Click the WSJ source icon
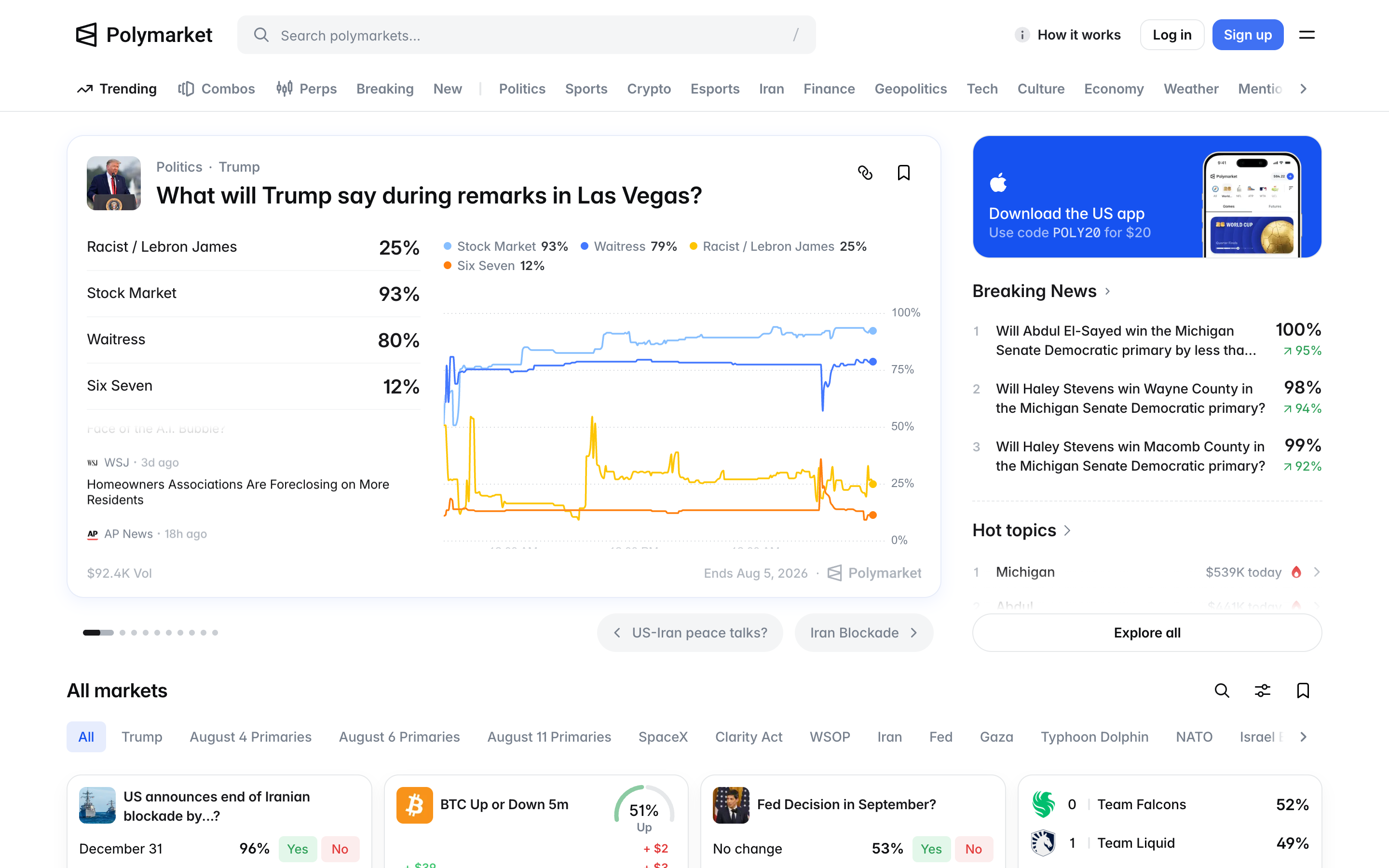 pyautogui.click(x=93, y=463)
